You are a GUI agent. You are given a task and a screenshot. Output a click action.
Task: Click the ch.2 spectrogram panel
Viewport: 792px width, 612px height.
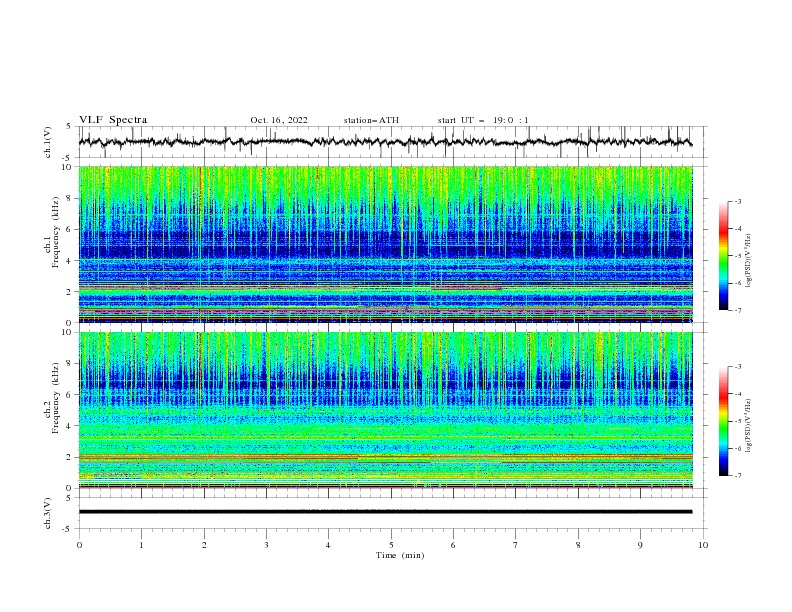(385, 410)
